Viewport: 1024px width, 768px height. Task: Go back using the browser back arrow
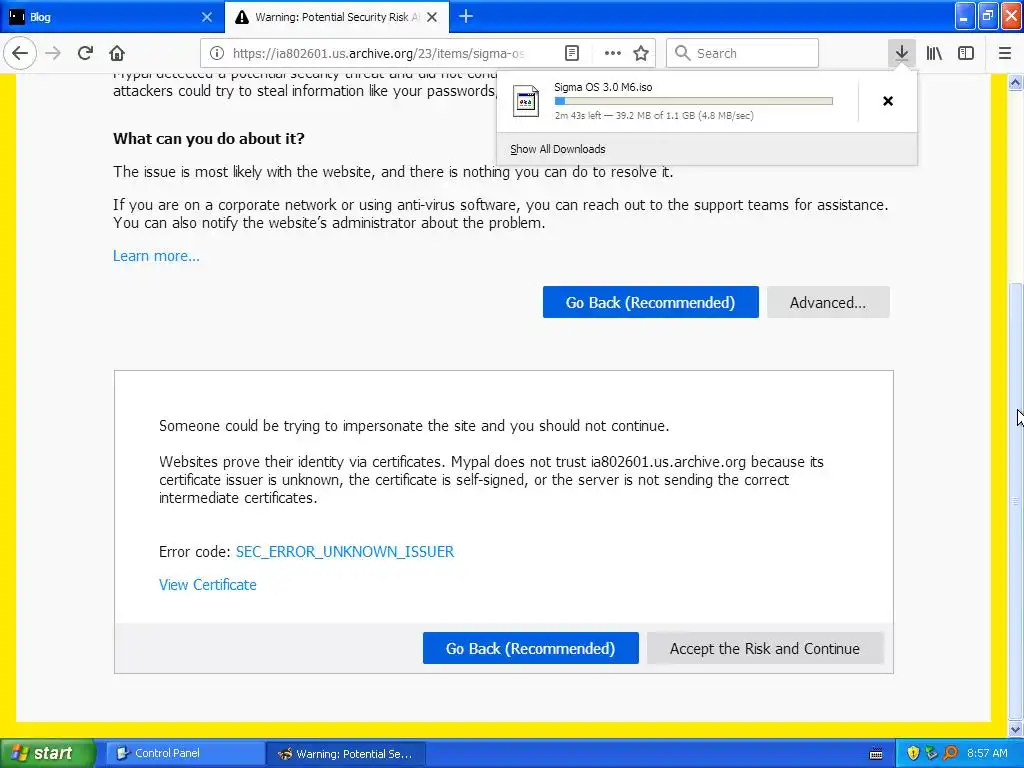pyautogui.click(x=20, y=53)
